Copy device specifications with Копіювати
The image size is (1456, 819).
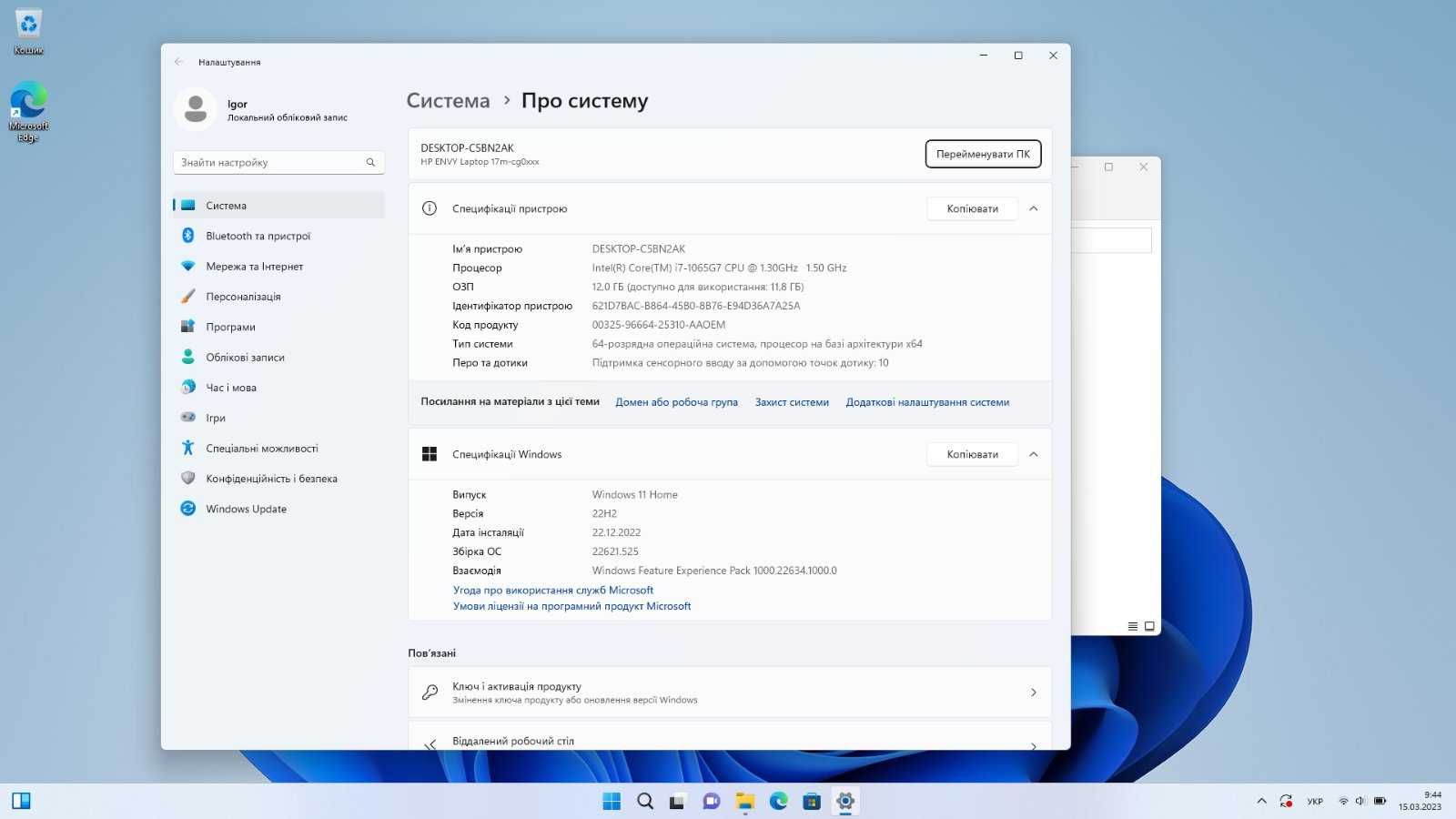[972, 208]
